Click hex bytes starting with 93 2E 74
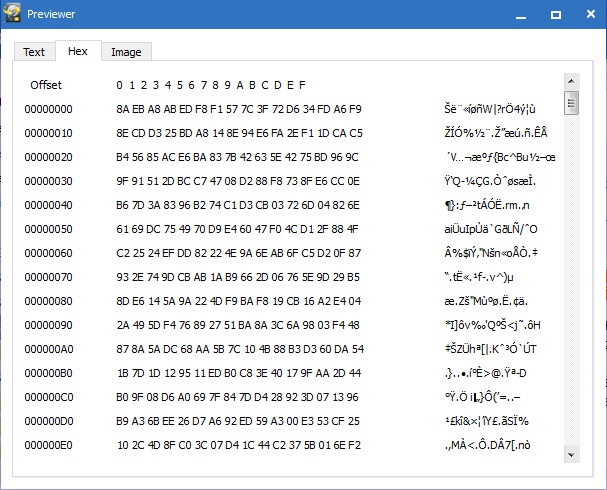Screen dimensions: 607x490 tap(238, 277)
